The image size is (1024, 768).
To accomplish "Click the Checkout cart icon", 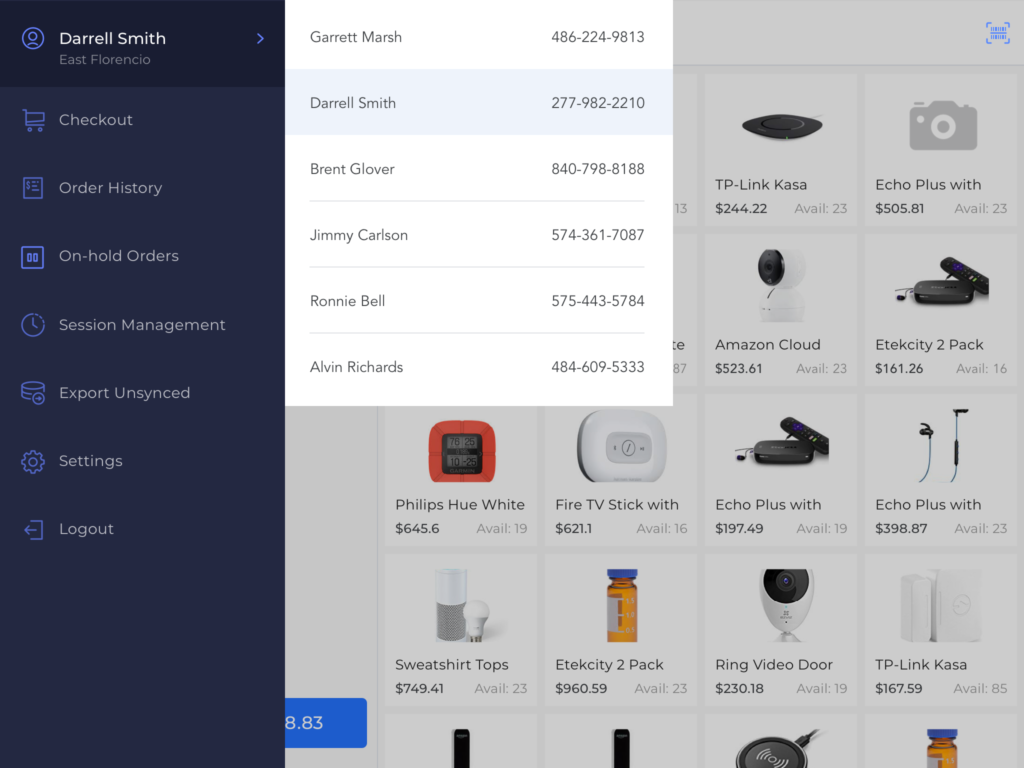I will [33, 120].
